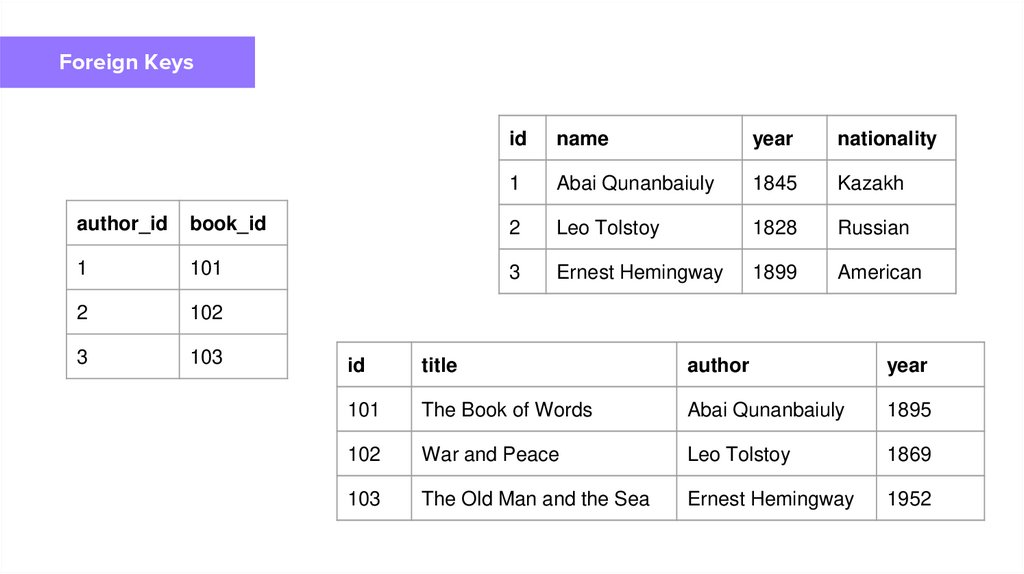Select The Old Man and the Sea cell
The height and width of the screenshot is (574, 1024).
point(543,498)
